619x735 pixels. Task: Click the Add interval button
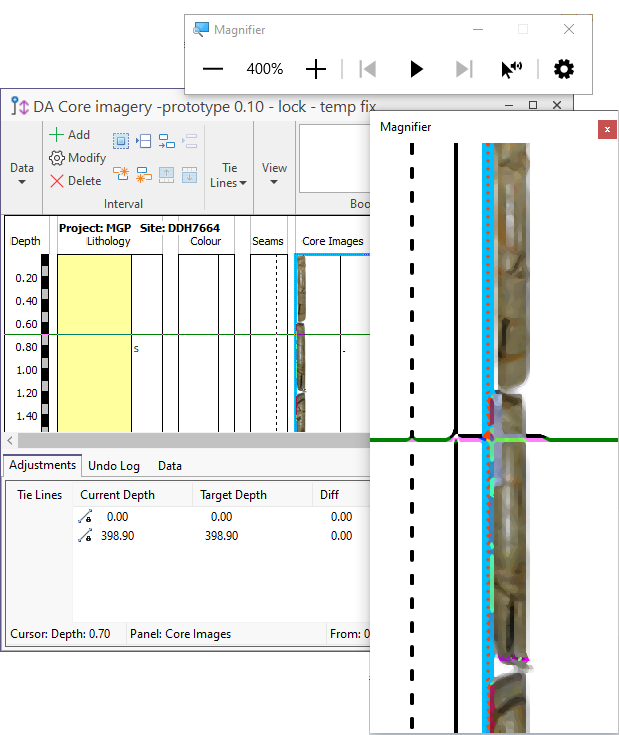click(70, 135)
